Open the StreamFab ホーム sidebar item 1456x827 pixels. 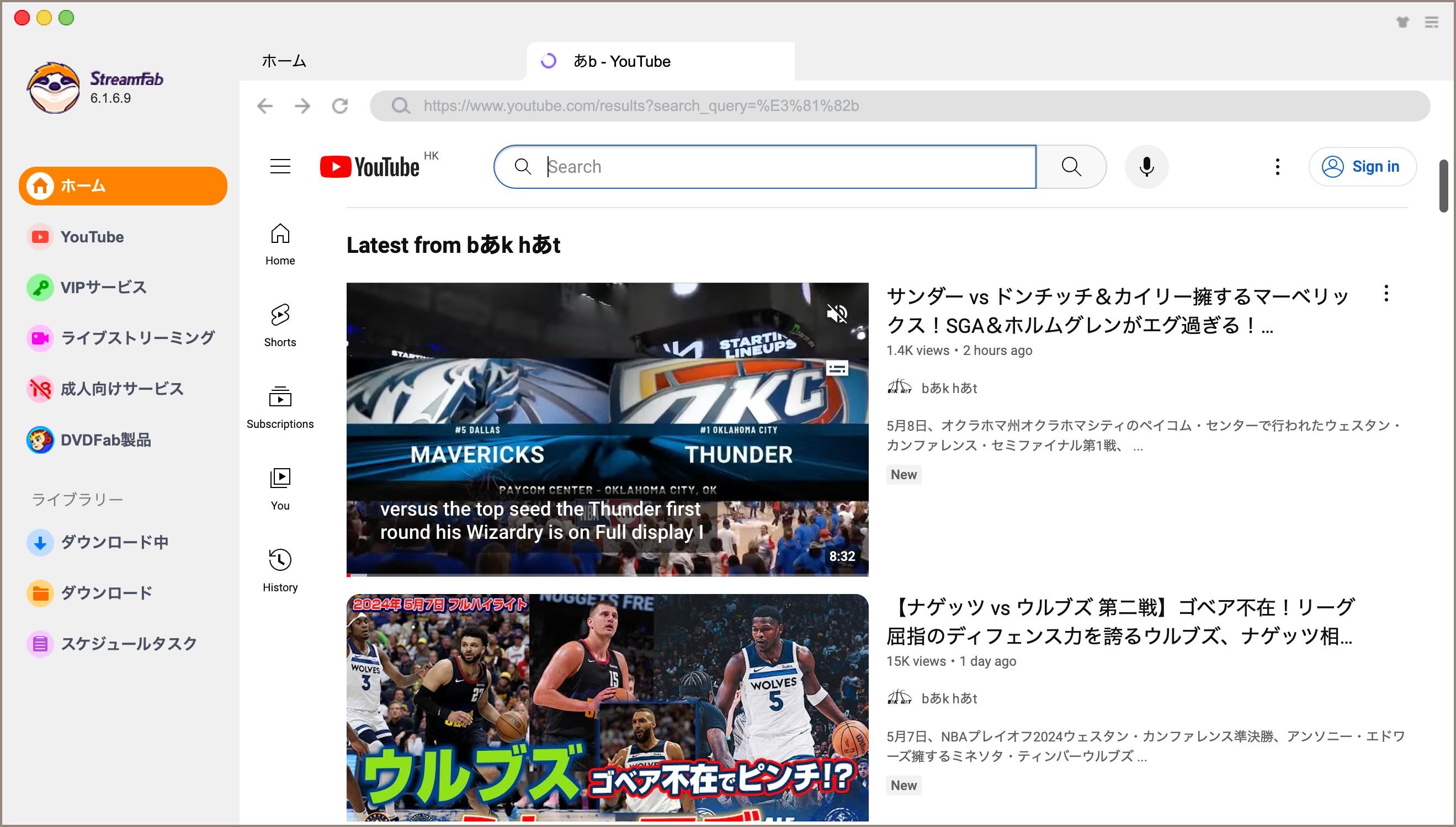click(123, 185)
